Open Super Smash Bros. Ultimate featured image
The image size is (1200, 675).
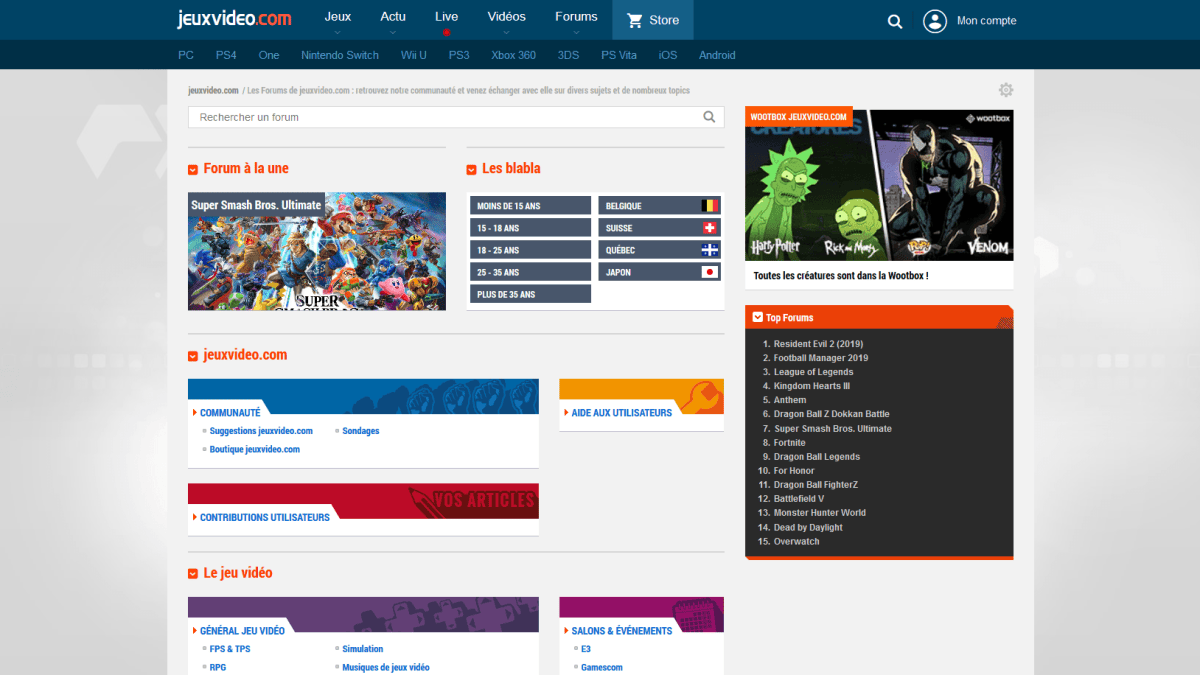click(317, 251)
